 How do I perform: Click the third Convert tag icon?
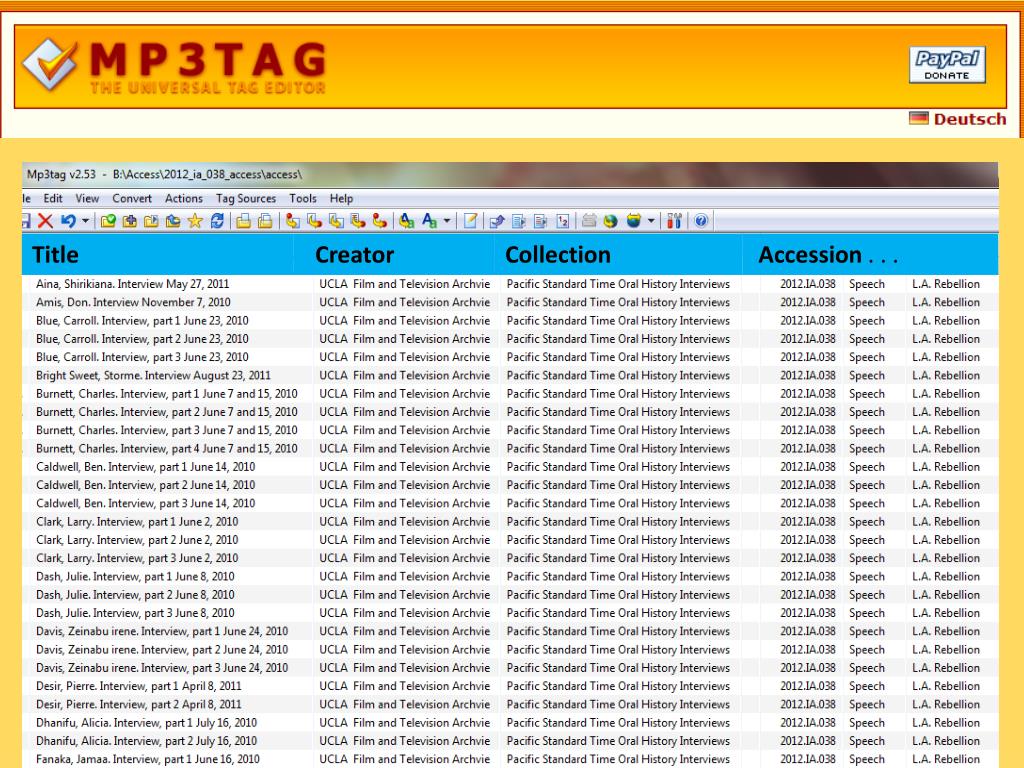[336, 221]
